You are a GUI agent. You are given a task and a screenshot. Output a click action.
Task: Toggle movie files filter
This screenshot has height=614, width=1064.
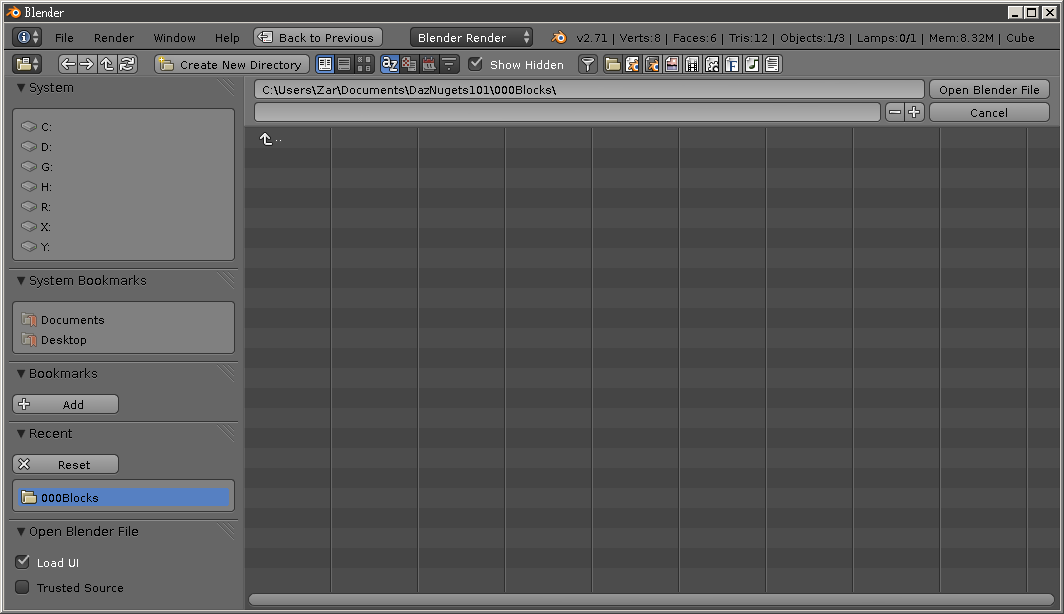[692, 64]
